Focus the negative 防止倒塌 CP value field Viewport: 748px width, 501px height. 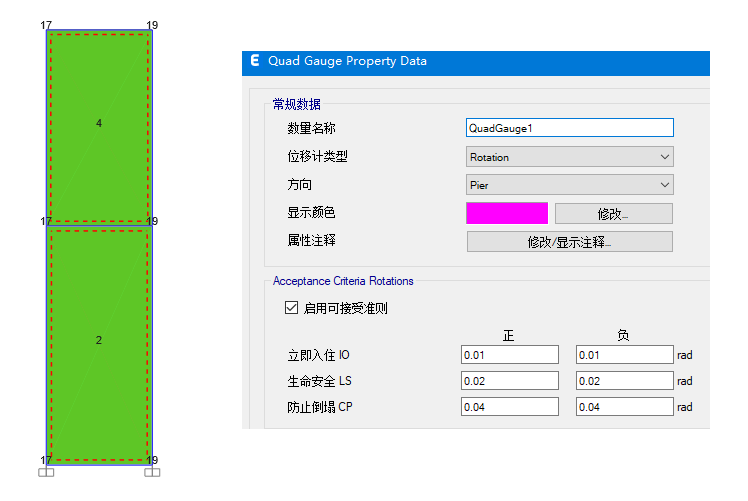[x=624, y=407]
